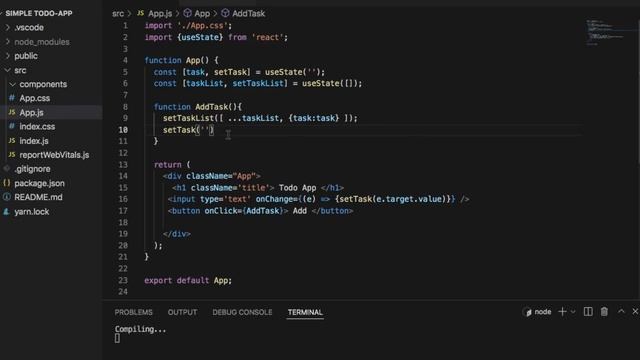Collapse the components folder chevron

[x=12, y=84]
